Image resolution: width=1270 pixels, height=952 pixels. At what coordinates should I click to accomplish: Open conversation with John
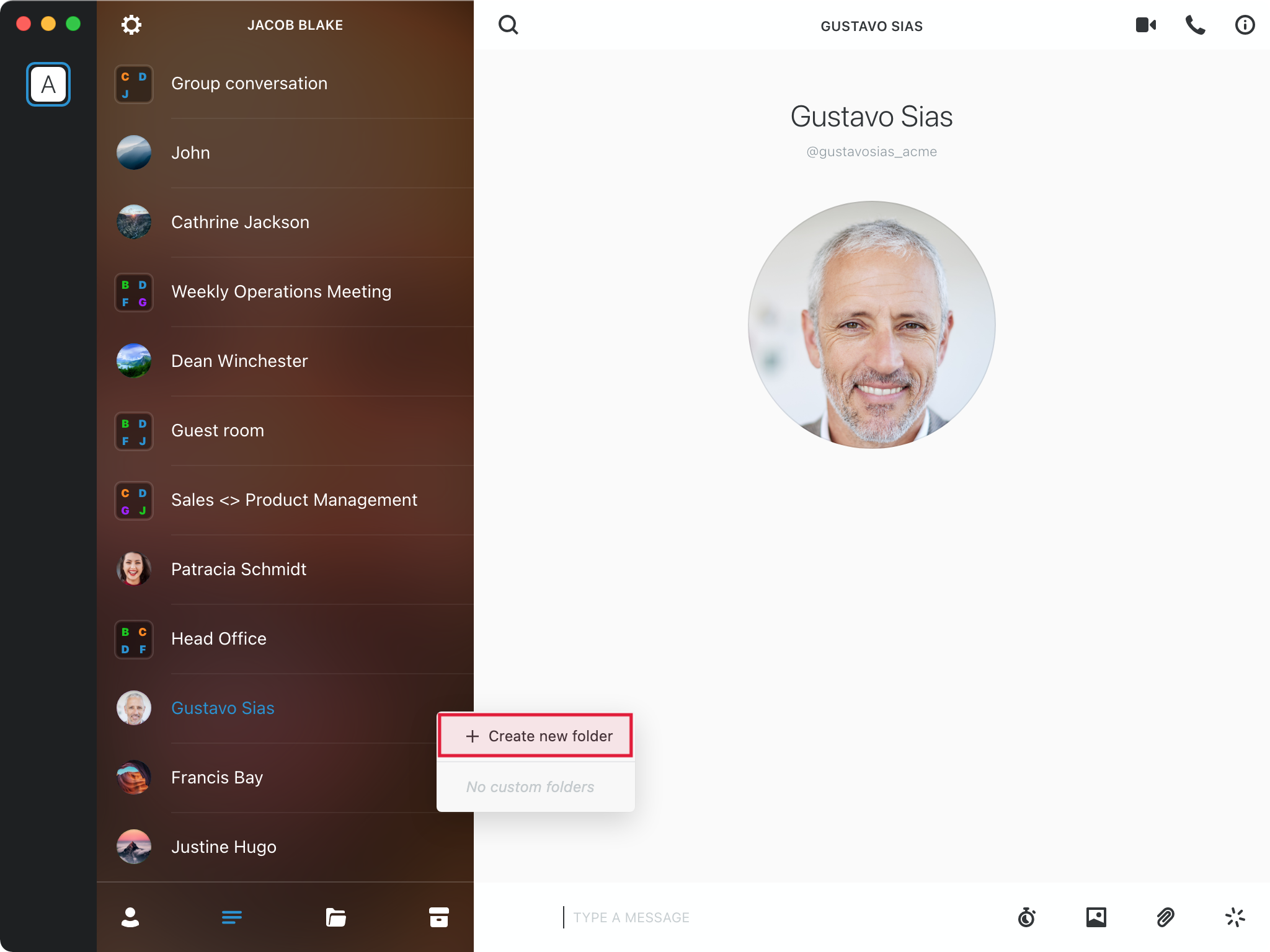click(x=285, y=153)
